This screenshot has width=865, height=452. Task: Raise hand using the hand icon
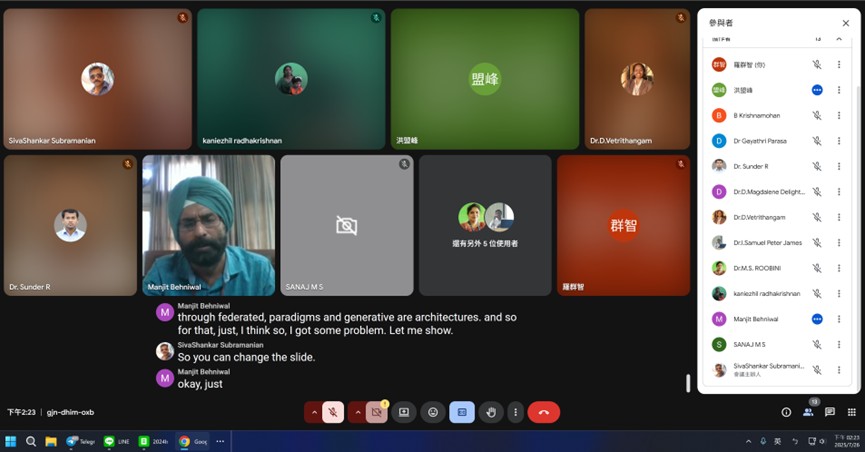[491, 412]
